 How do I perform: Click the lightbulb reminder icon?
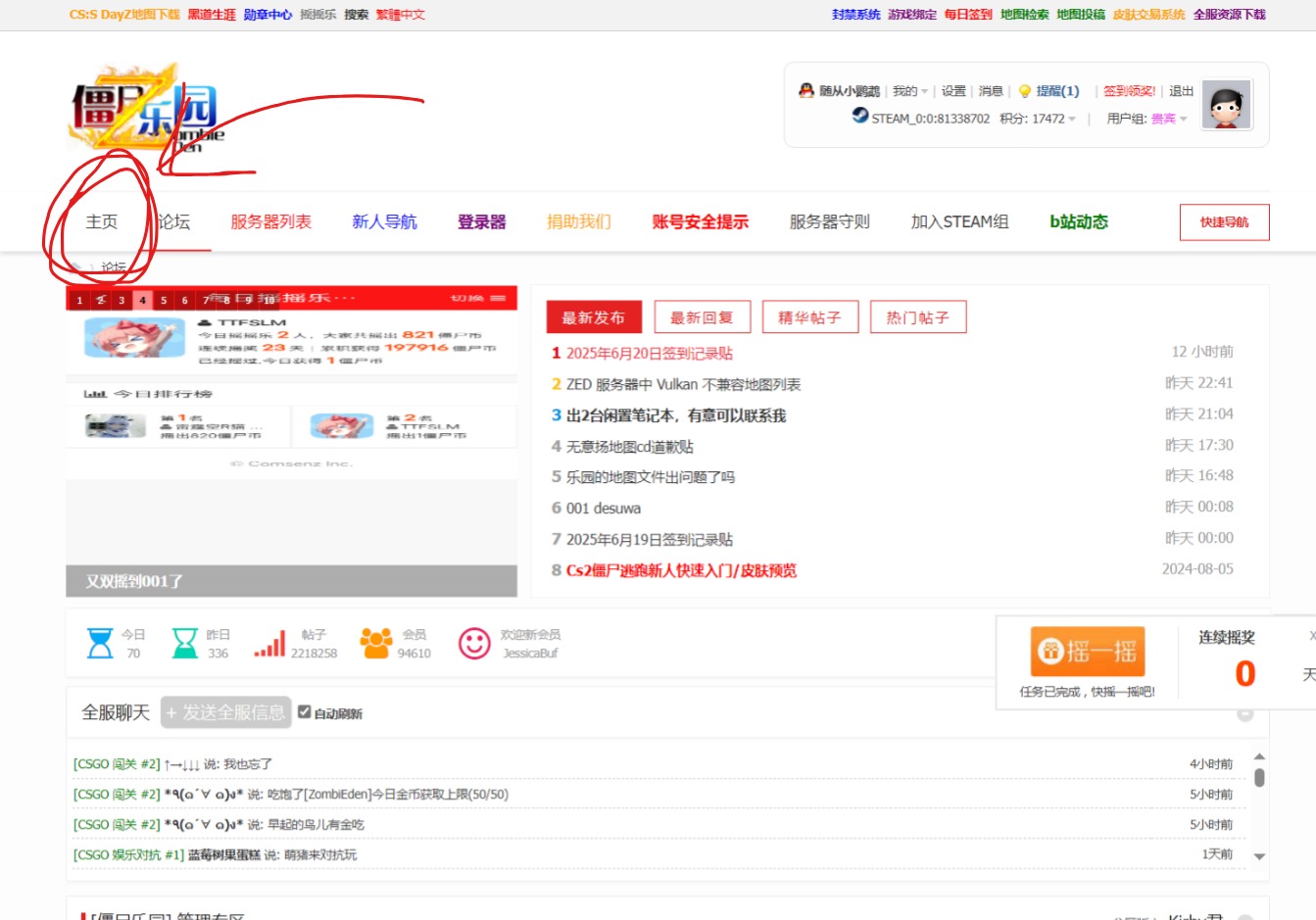(x=1025, y=91)
